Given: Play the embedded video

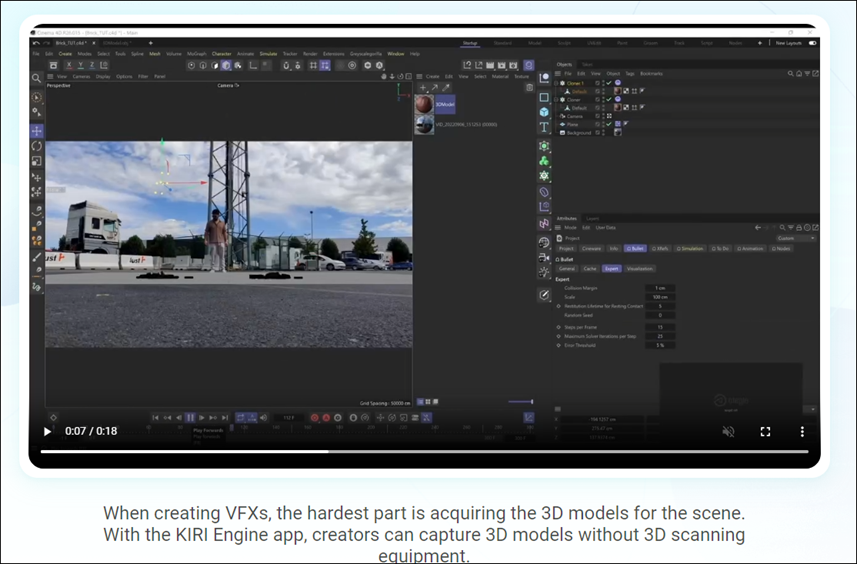Looking at the screenshot, I should coord(47,432).
